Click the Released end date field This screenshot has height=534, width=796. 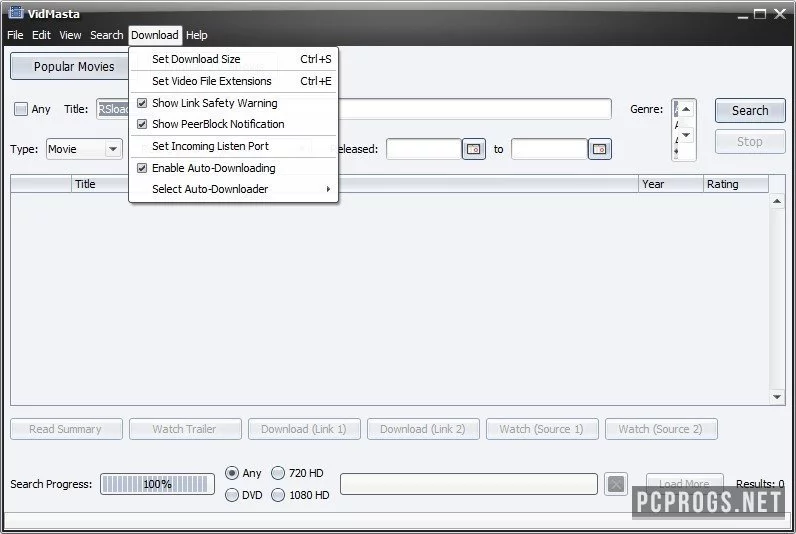[549, 149]
